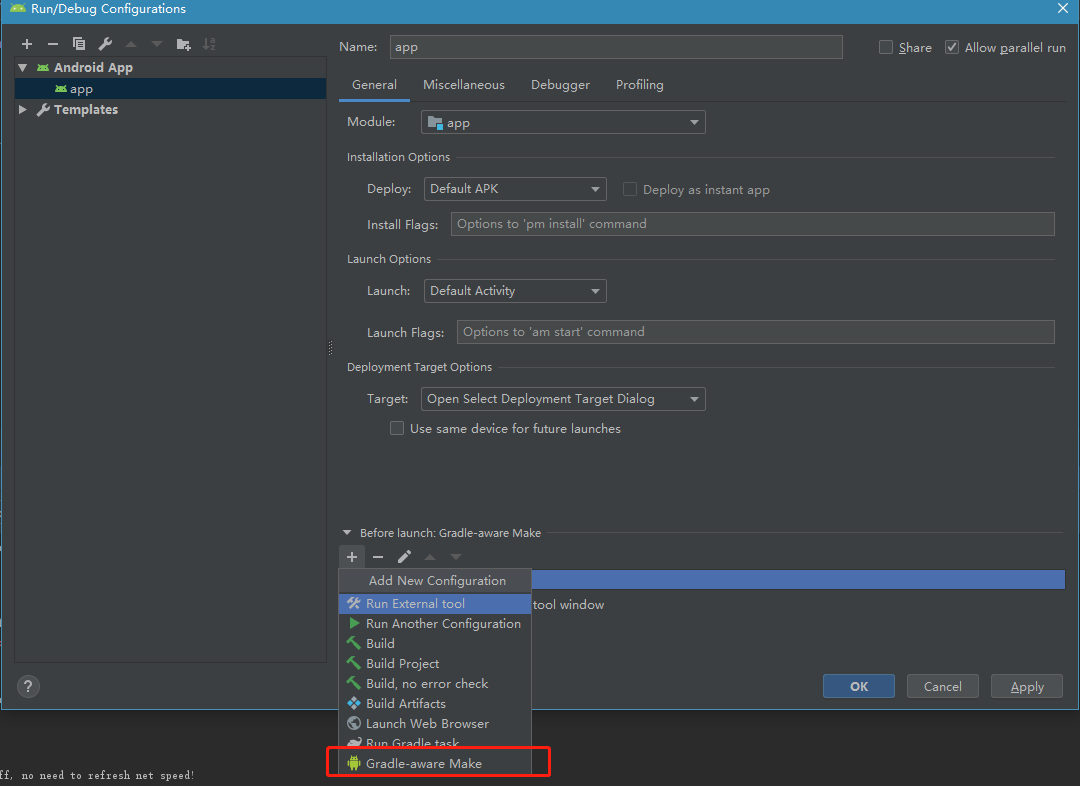This screenshot has width=1080, height=786.
Task: Click the Apply button
Action: point(1026,686)
